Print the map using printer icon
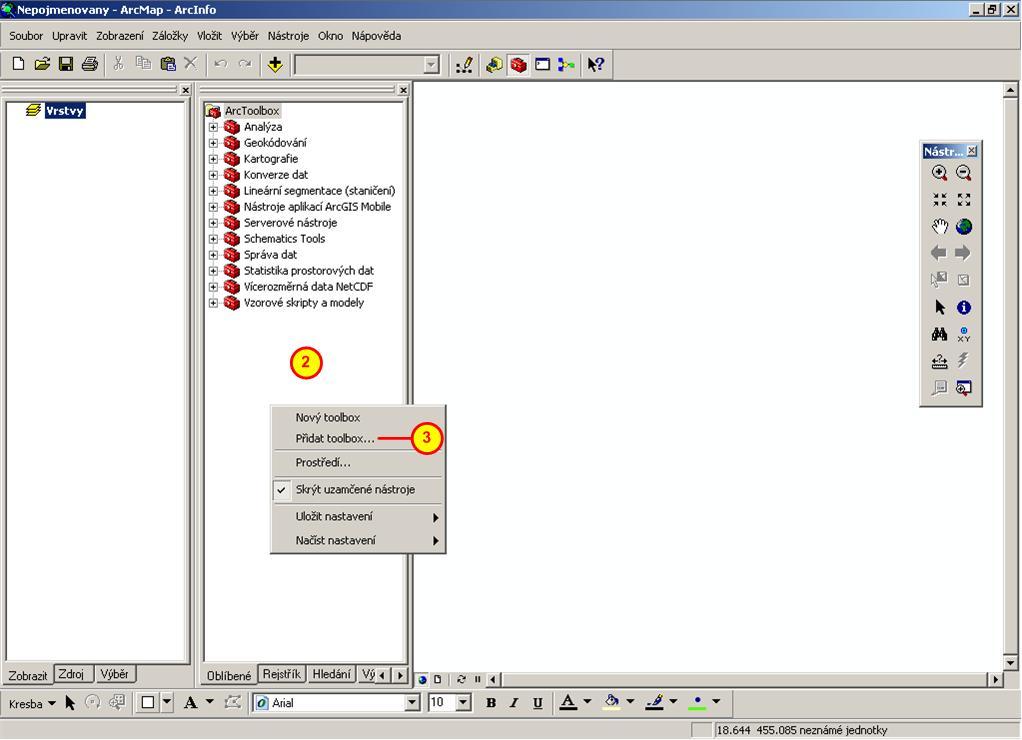This screenshot has width=1022, height=740. pos(90,64)
